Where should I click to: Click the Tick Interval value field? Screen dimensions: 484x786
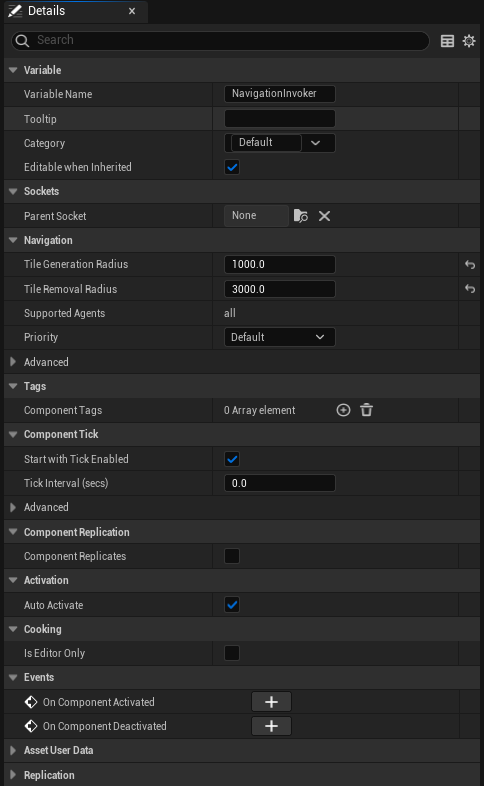click(280, 483)
